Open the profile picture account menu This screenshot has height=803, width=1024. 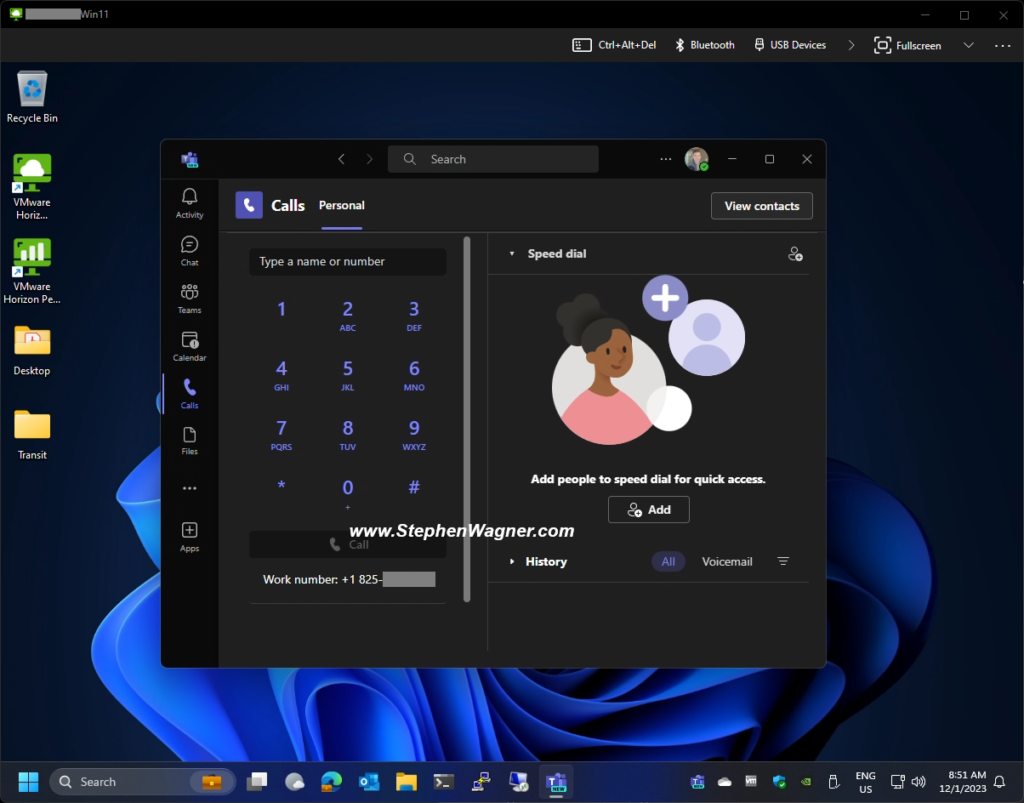696,159
